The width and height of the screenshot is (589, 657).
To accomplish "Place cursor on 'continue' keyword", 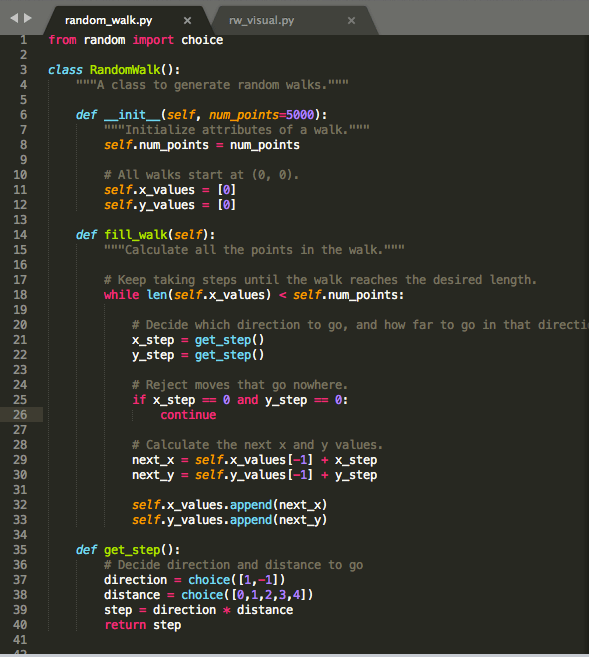I will point(188,415).
